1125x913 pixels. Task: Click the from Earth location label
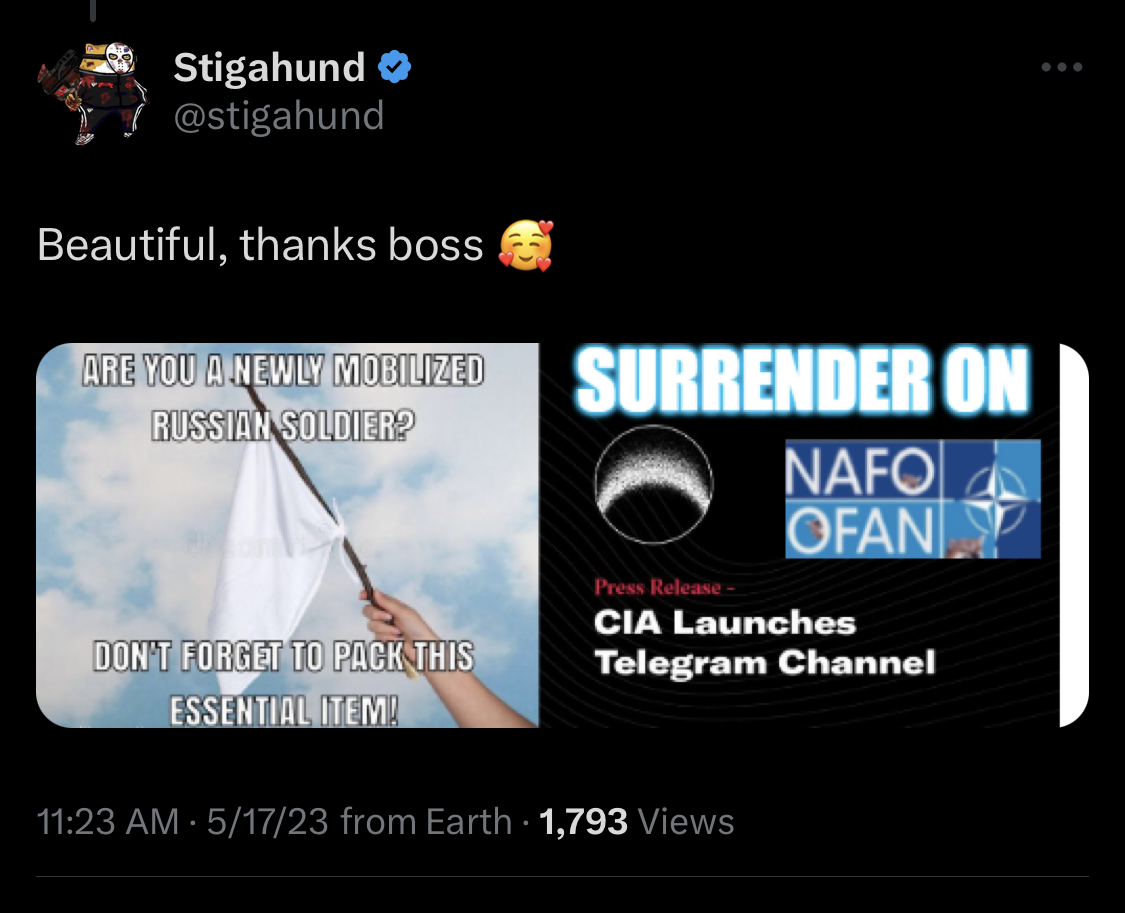coord(426,821)
